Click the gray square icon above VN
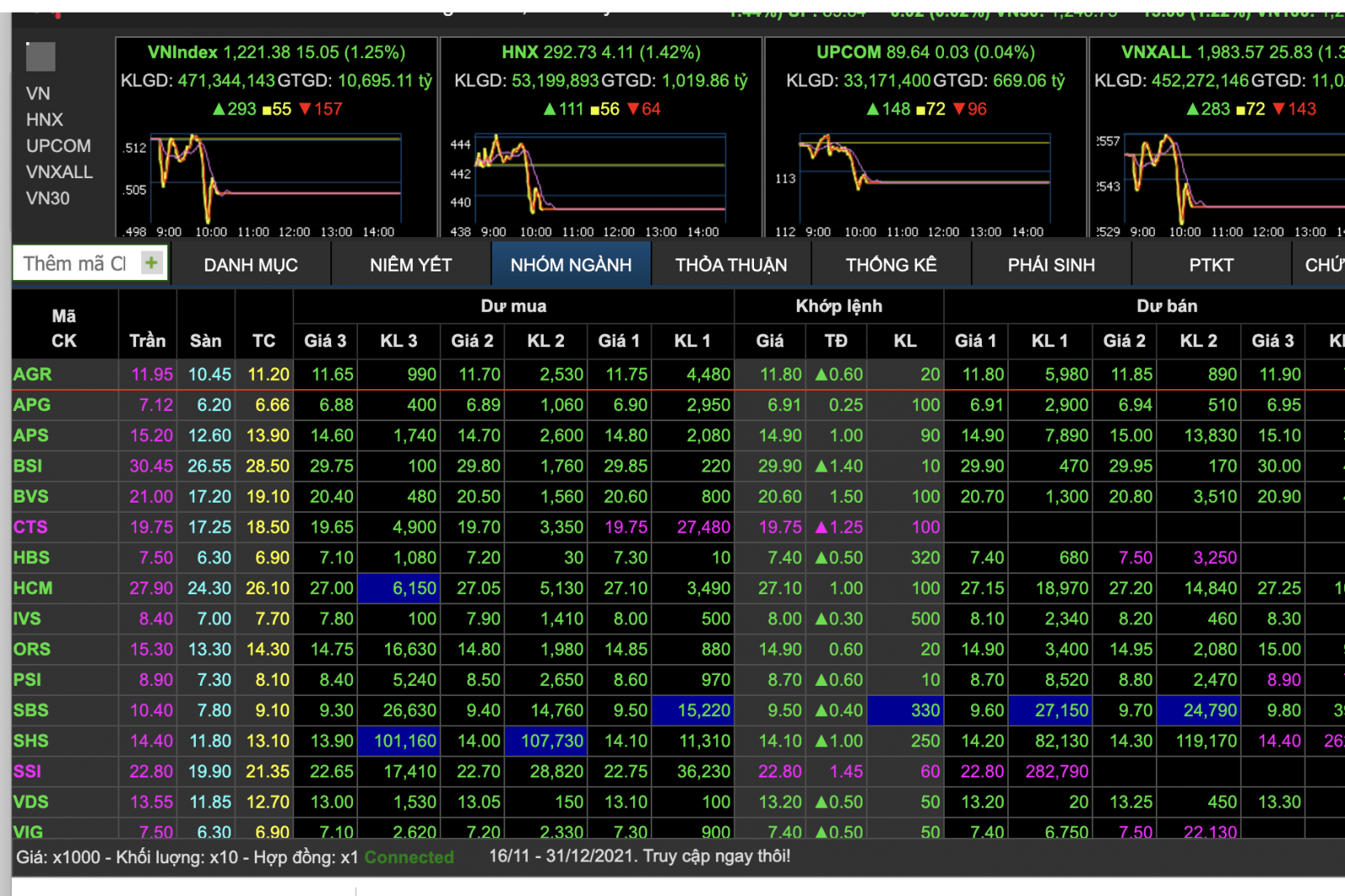 tap(40, 56)
